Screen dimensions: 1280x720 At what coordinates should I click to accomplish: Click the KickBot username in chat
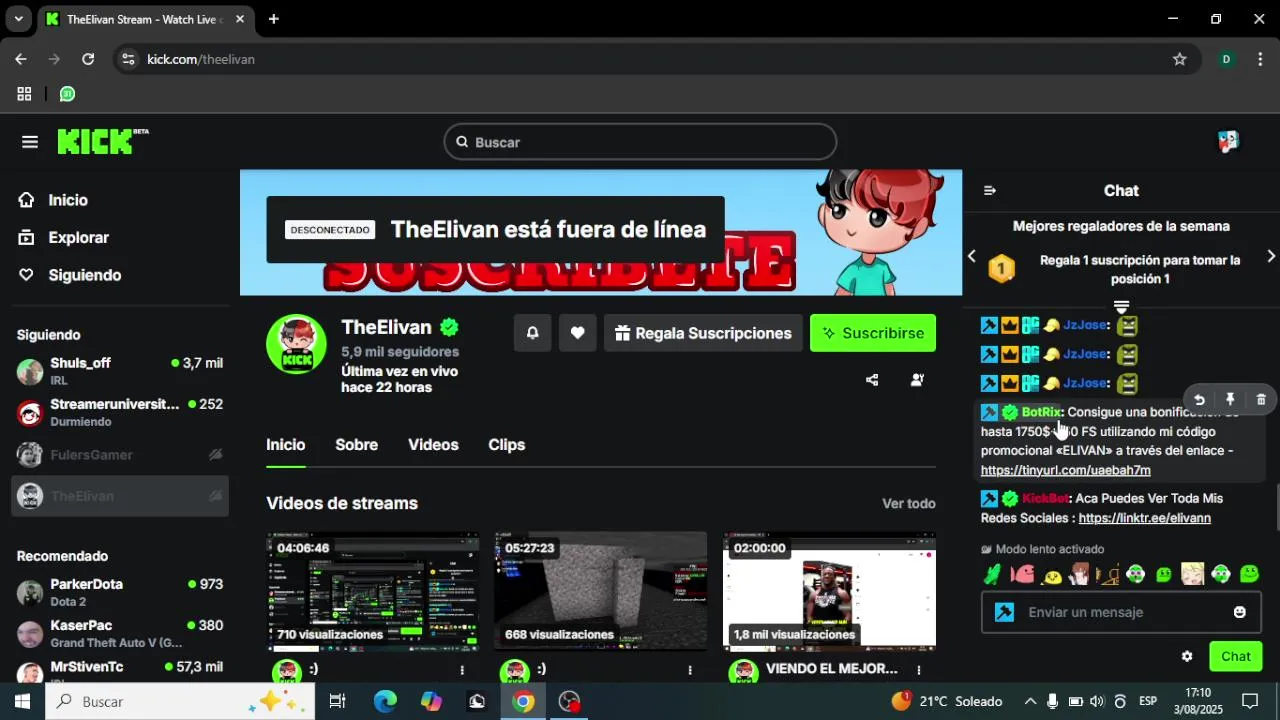tap(1045, 498)
